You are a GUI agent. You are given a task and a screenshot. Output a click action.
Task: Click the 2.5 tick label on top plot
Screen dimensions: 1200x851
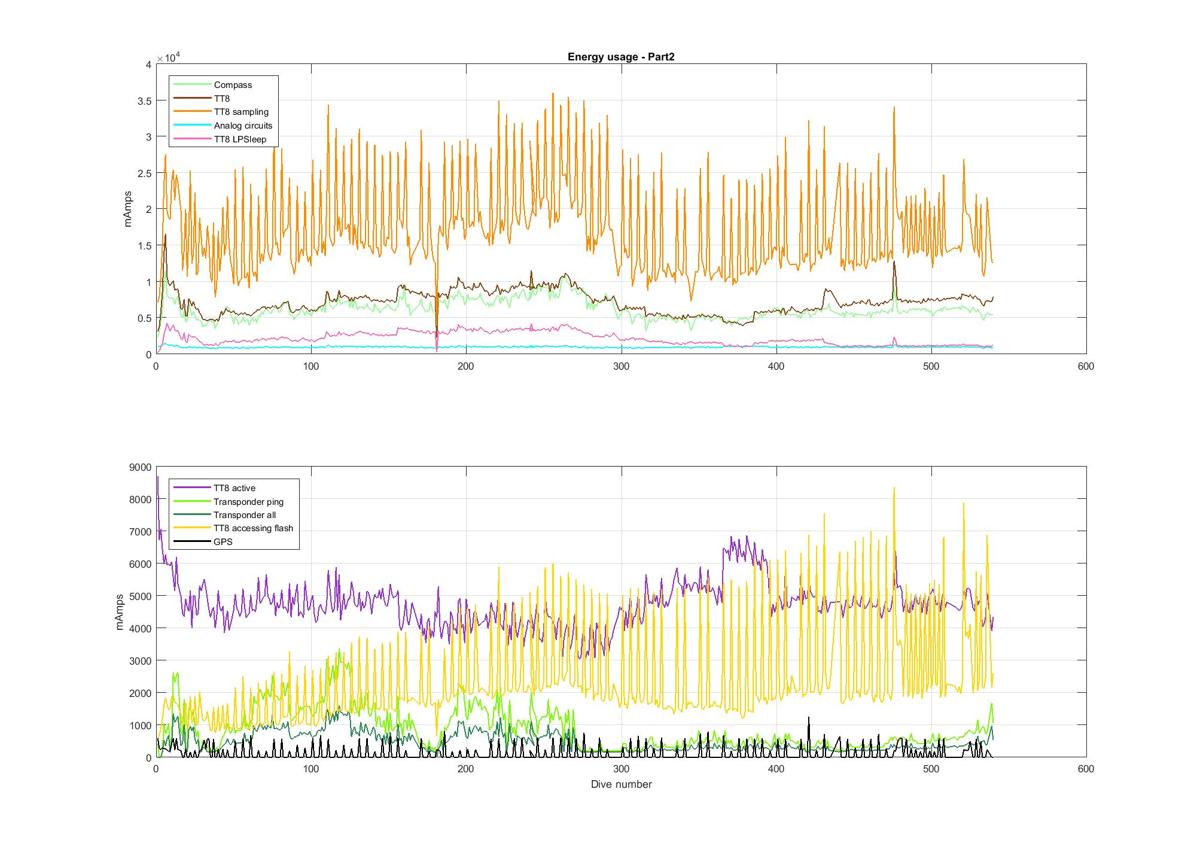(x=143, y=173)
